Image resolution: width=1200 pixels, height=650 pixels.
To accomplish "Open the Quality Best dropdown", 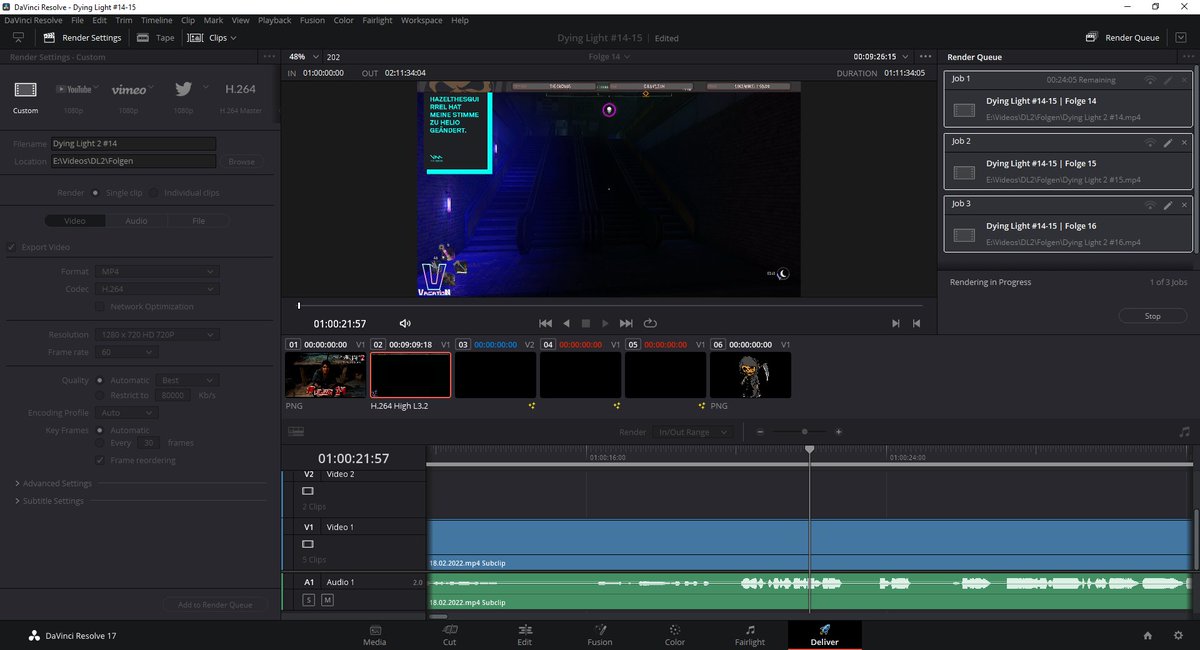I will coord(188,380).
